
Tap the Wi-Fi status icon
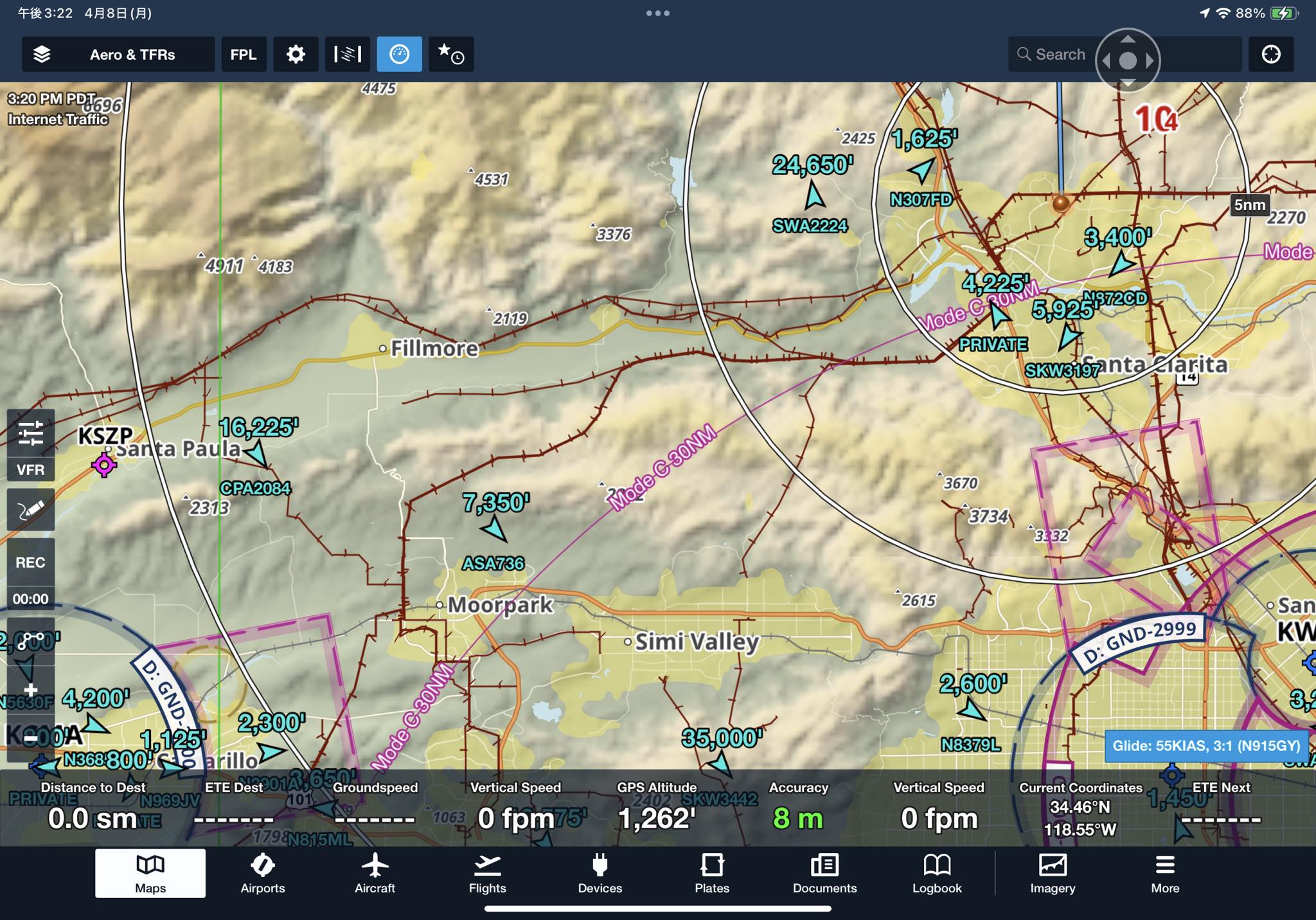(x=1223, y=14)
